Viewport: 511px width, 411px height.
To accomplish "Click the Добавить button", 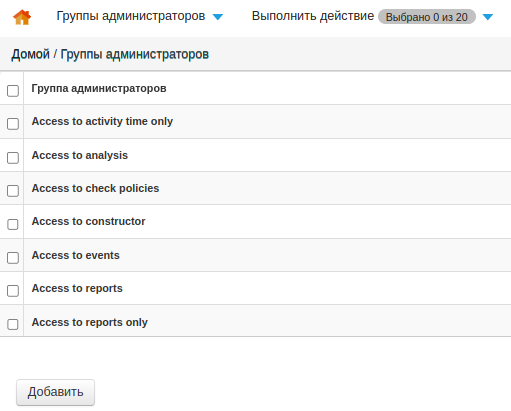I will 55,392.
